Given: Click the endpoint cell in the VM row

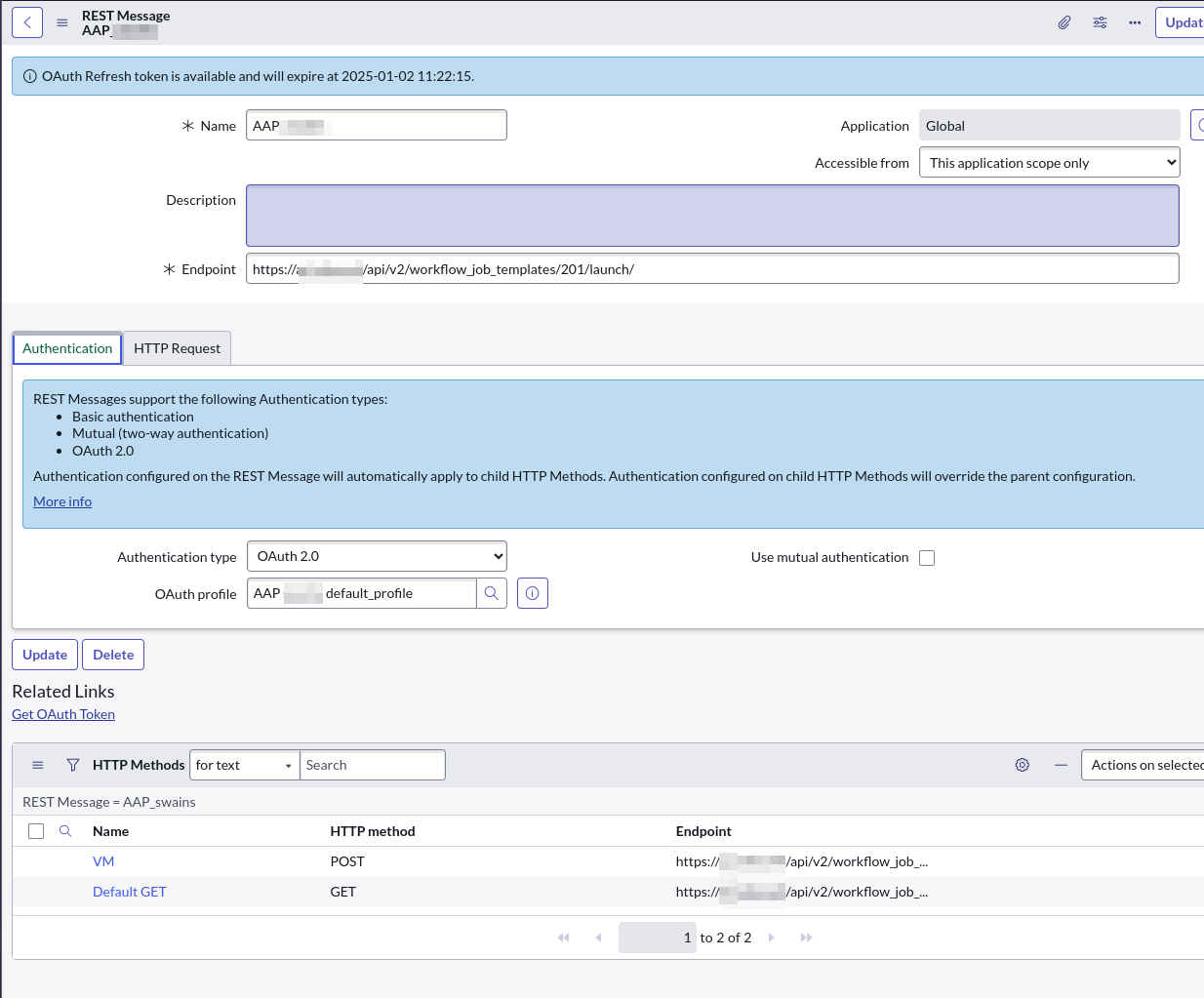Looking at the screenshot, I should point(802,861).
